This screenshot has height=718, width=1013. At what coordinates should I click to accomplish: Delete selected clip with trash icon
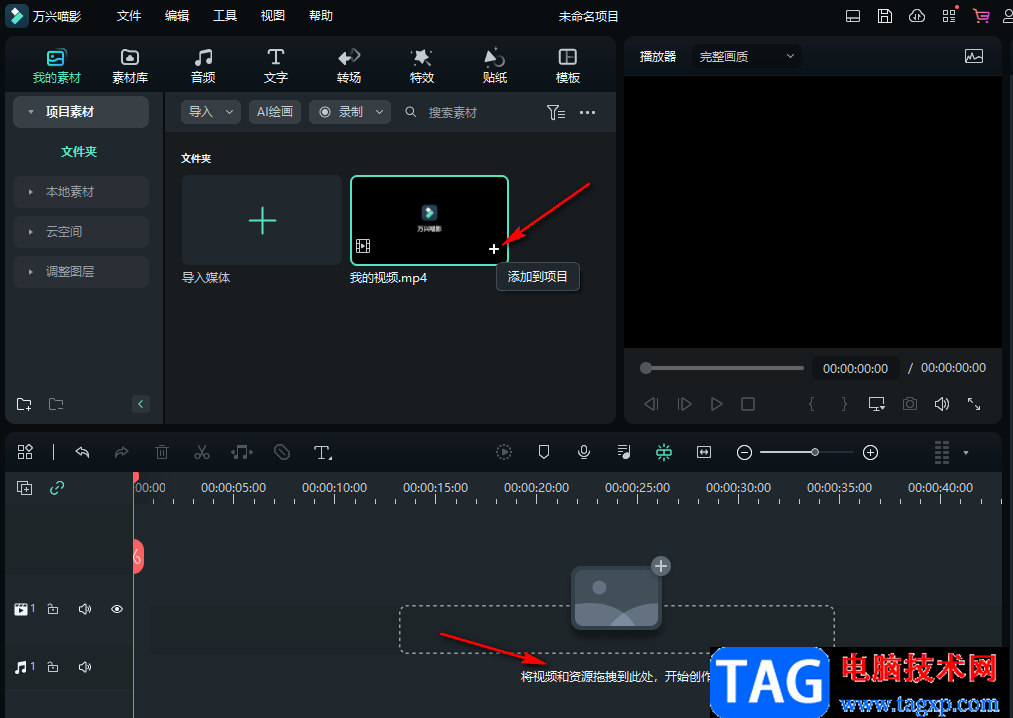click(162, 452)
